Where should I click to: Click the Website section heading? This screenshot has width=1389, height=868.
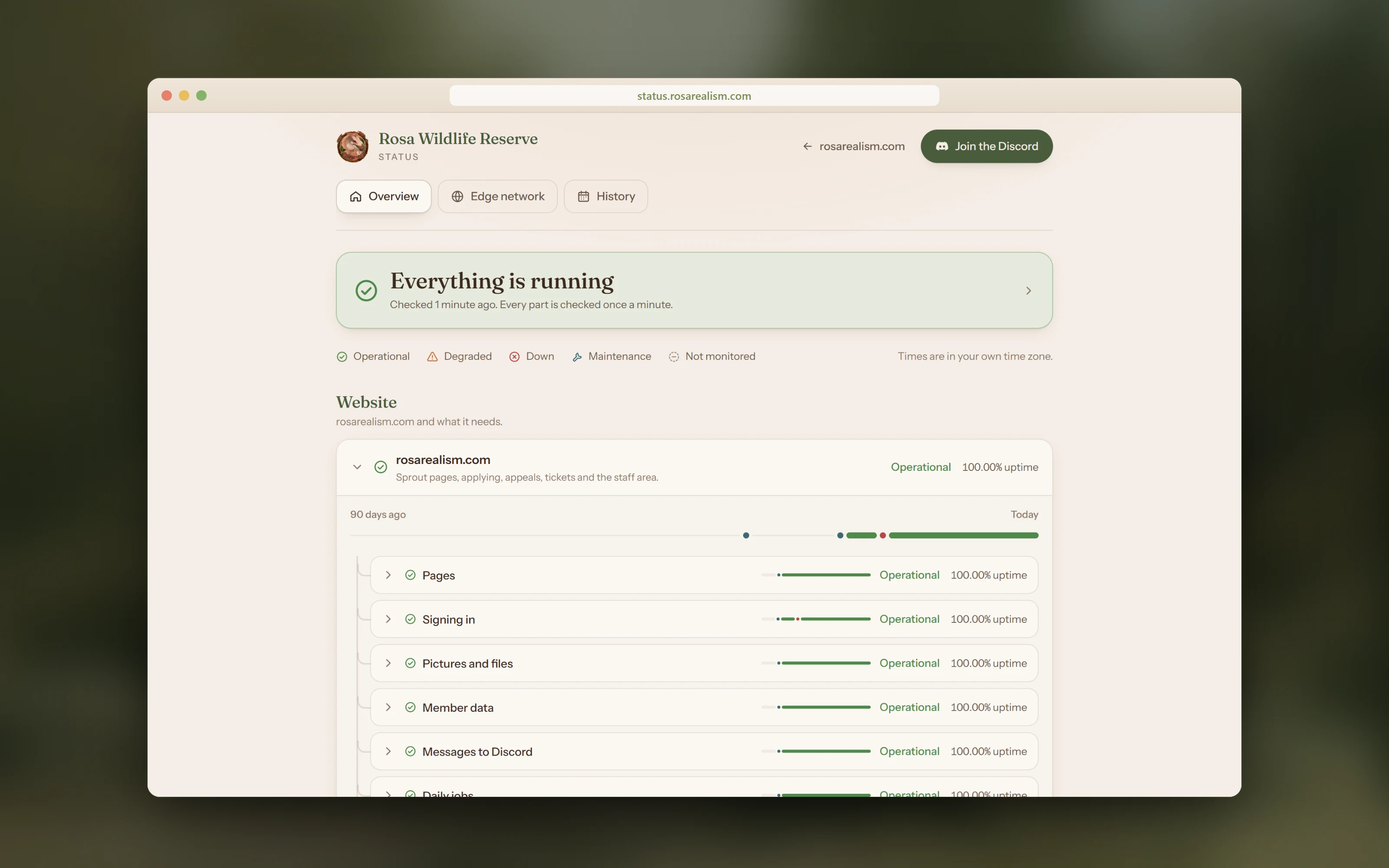[366, 402]
